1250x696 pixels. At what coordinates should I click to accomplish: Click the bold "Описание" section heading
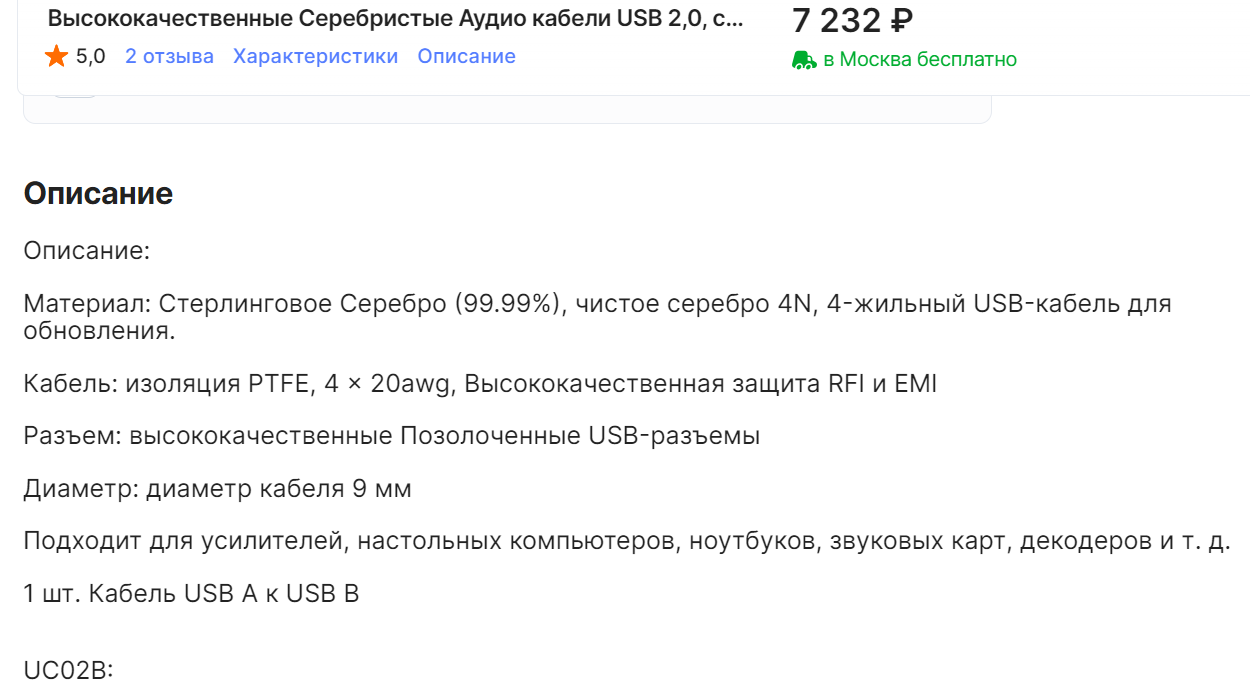[x=98, y=194]
